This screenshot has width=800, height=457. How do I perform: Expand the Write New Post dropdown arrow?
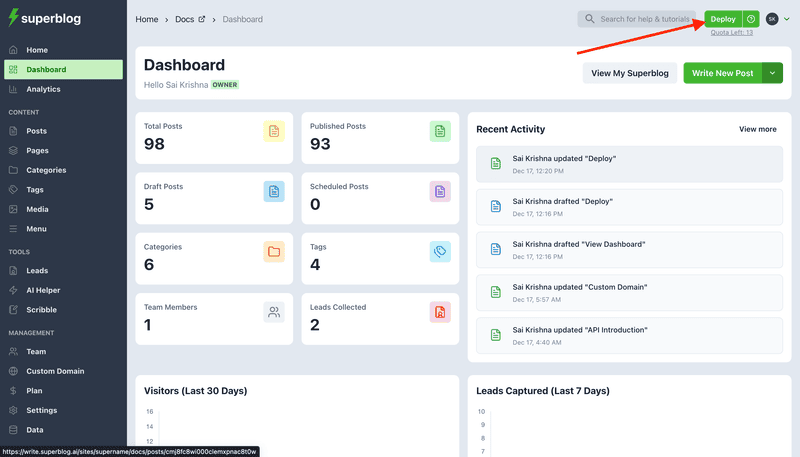pos(772,73)
